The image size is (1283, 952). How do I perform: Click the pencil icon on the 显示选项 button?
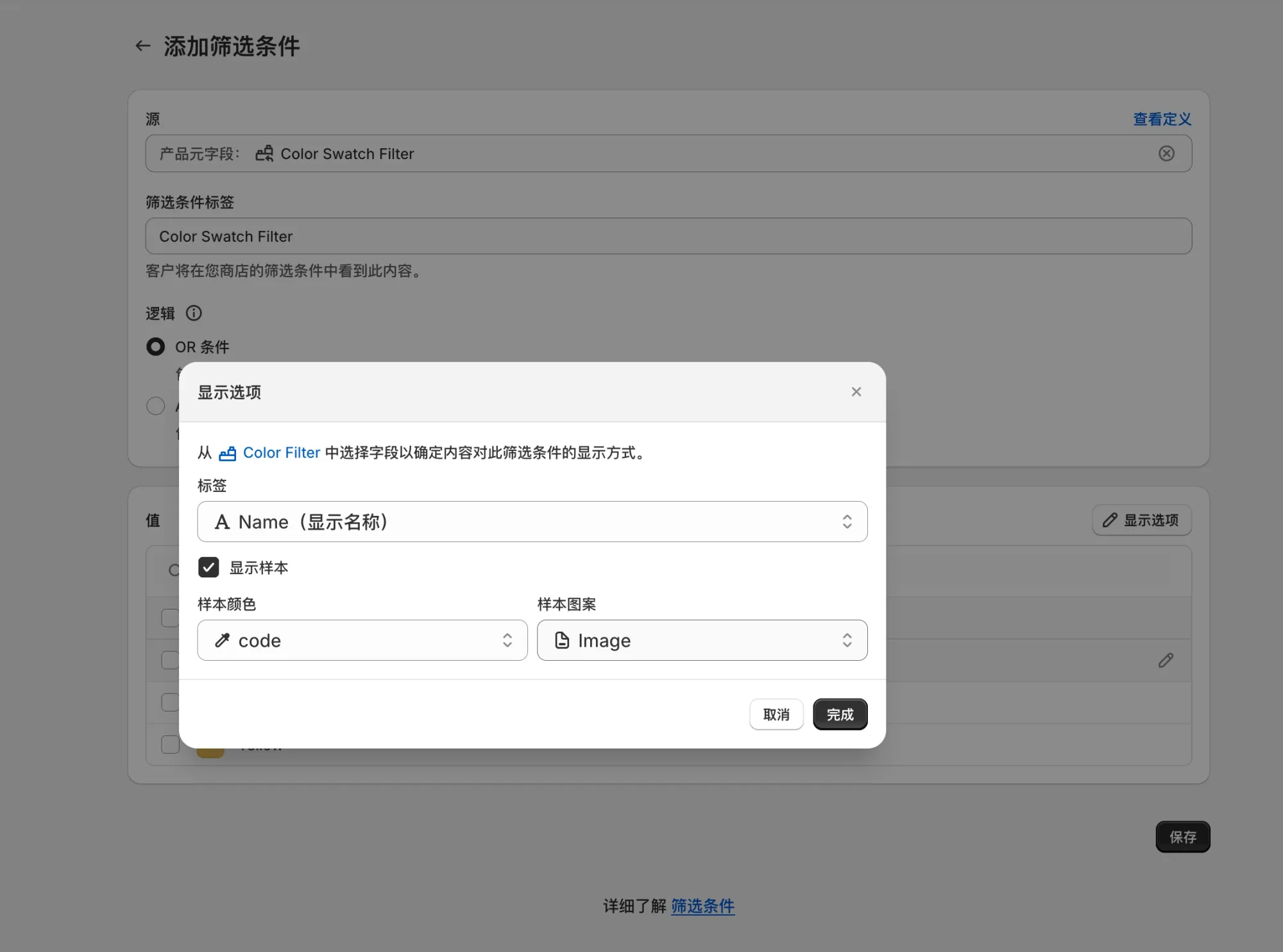click(1110, 520)
